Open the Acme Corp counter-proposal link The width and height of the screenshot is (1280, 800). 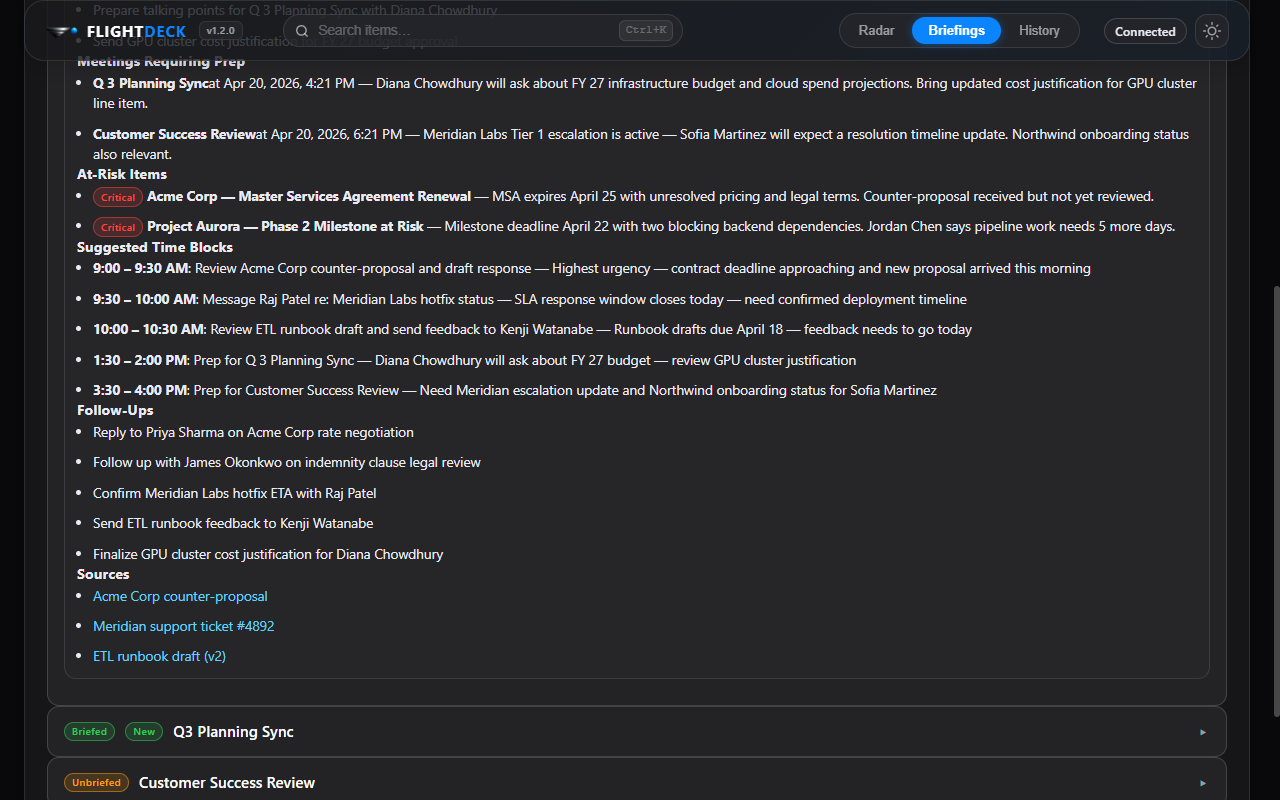pyautogui.click(x=180, y=596)
